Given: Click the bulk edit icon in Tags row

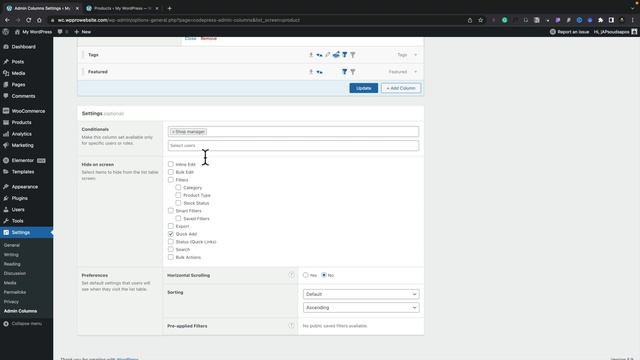Looking at the screenshot, I should point(336,55).
